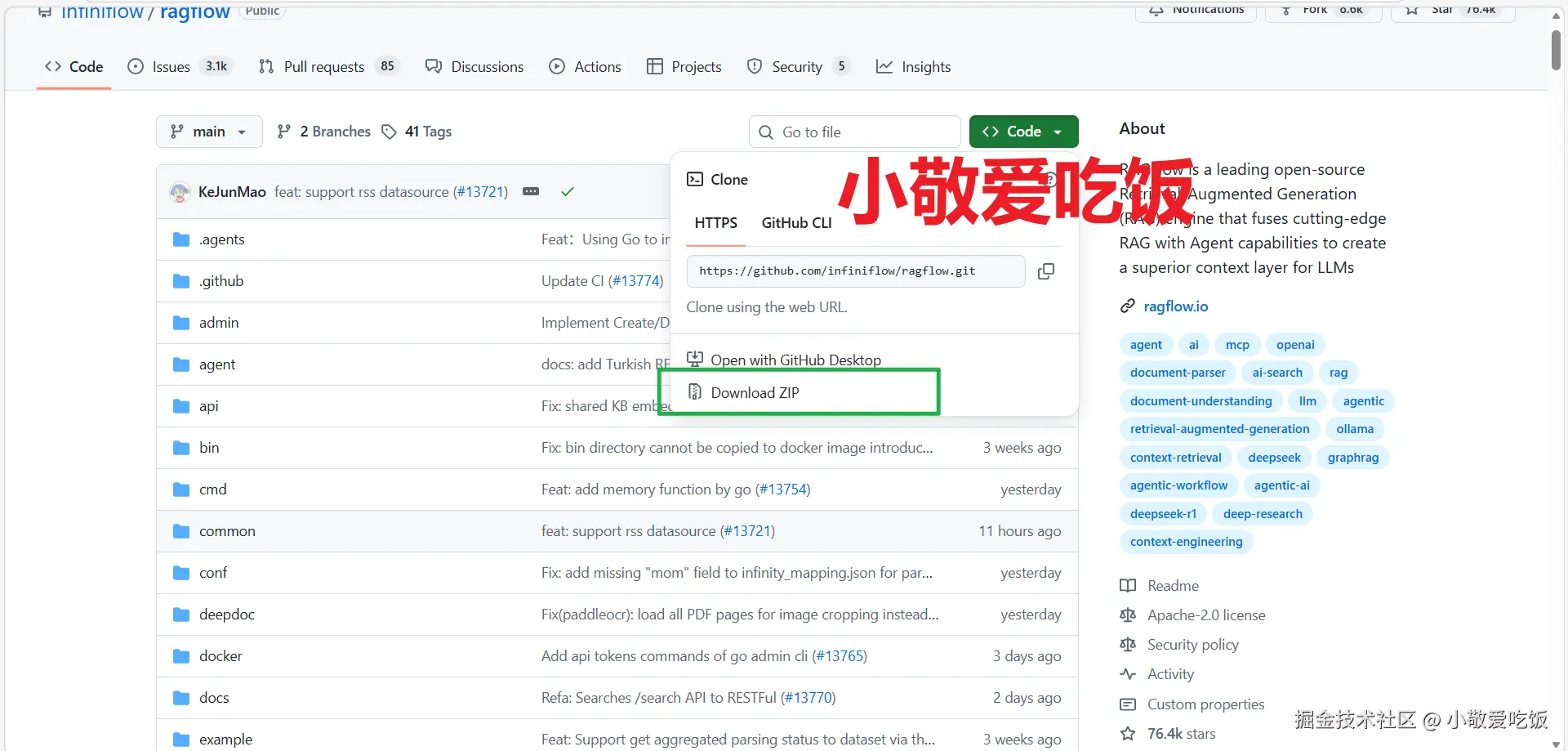Open the Apache-2.0 license link
This screenshot has width=1568, height=751.
1206,615
